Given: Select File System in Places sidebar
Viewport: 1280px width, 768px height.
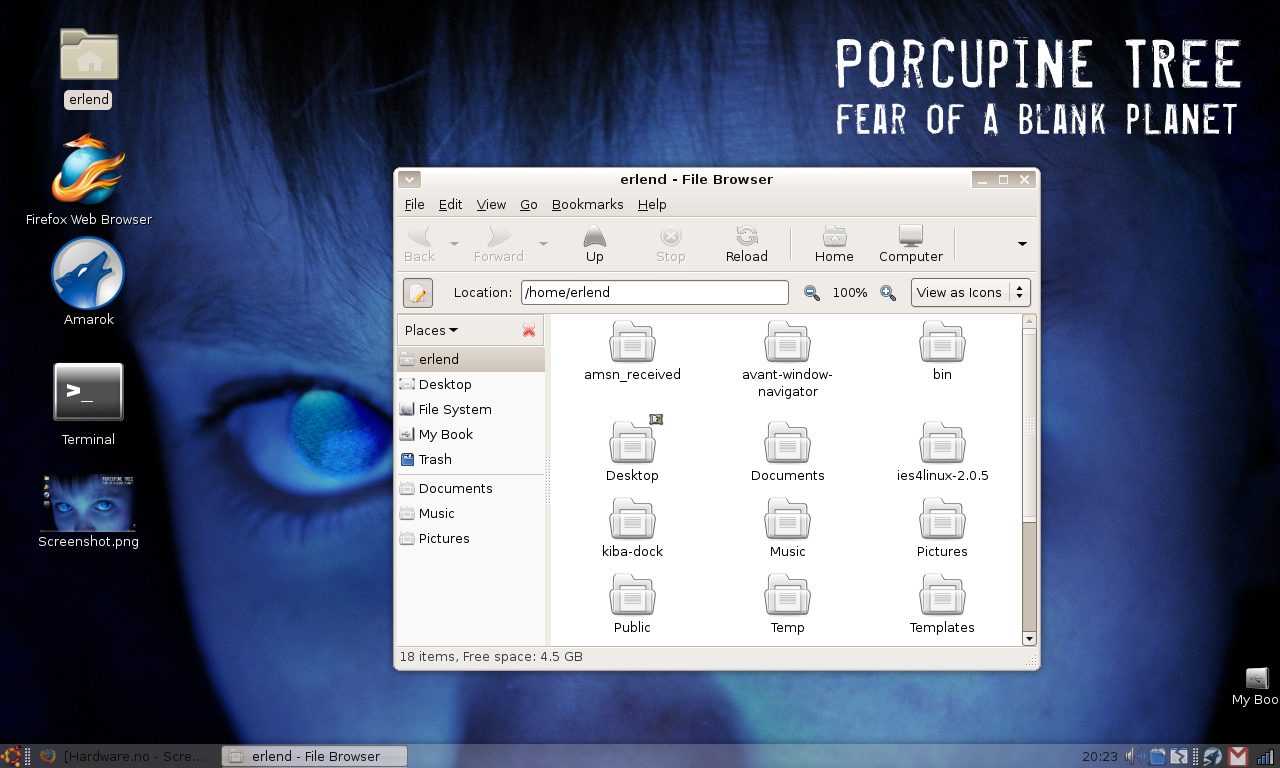Looking at the screenshot, I should pyautogui.click(x=471, y=410).
